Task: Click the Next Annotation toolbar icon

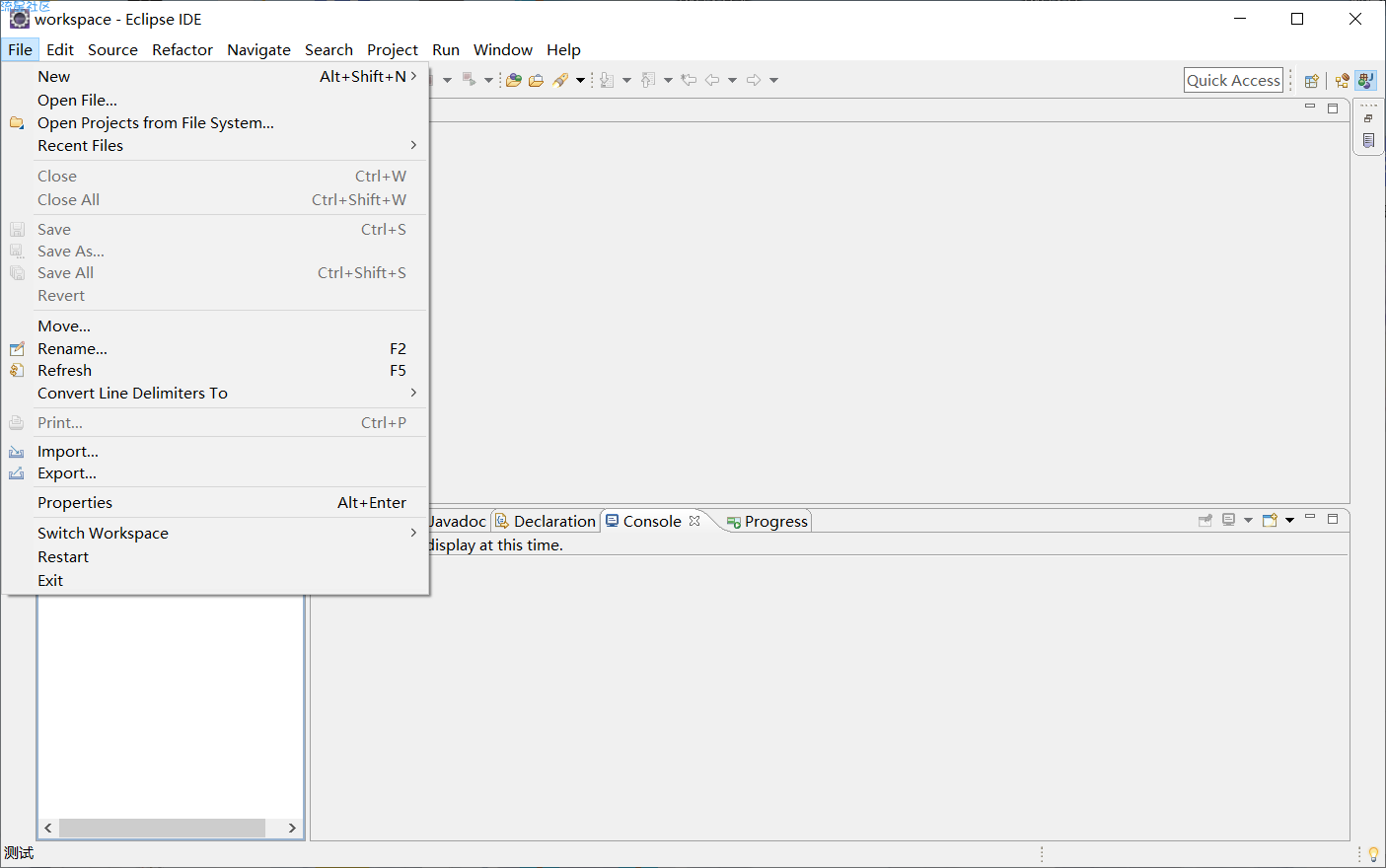Action: click(x=607, y=80)
